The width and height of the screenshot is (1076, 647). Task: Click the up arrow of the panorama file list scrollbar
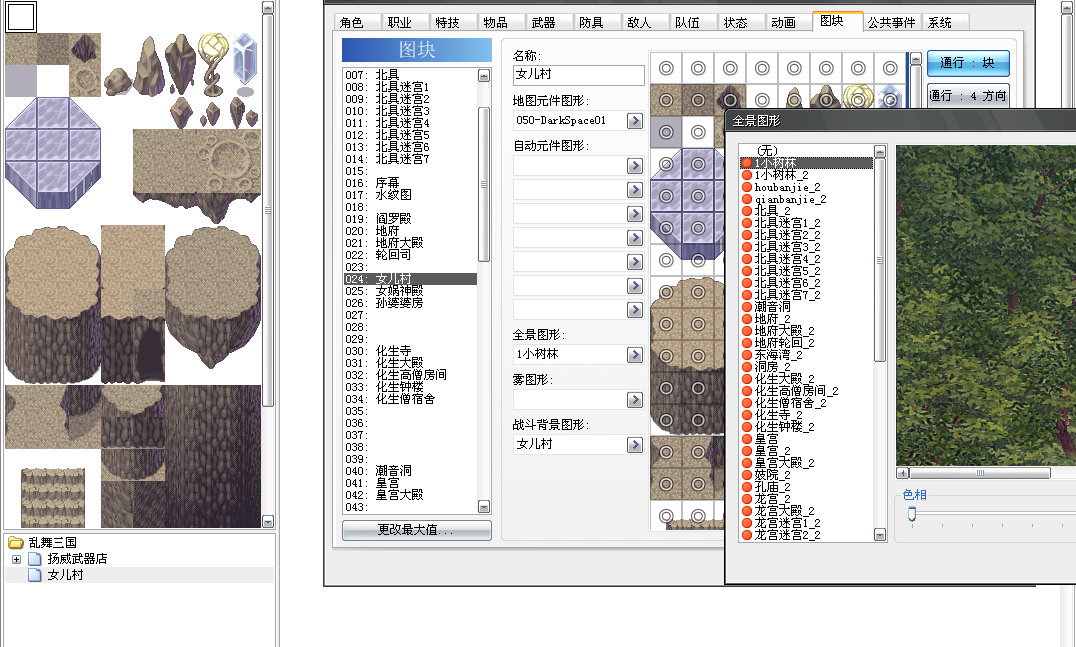(x=880, y=152)
